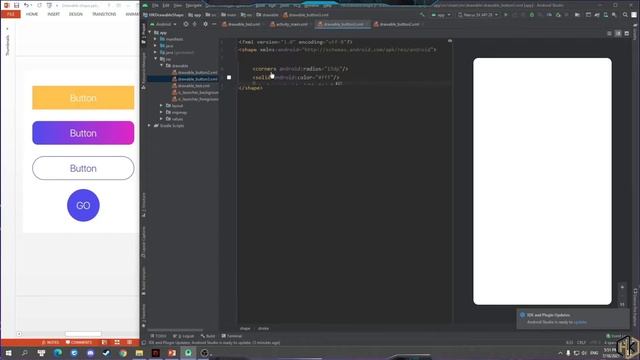This screenshot has width=640, height=360.
Task: Click the Undo icon in PowerPoint title bar
Action: coord(26,5)
